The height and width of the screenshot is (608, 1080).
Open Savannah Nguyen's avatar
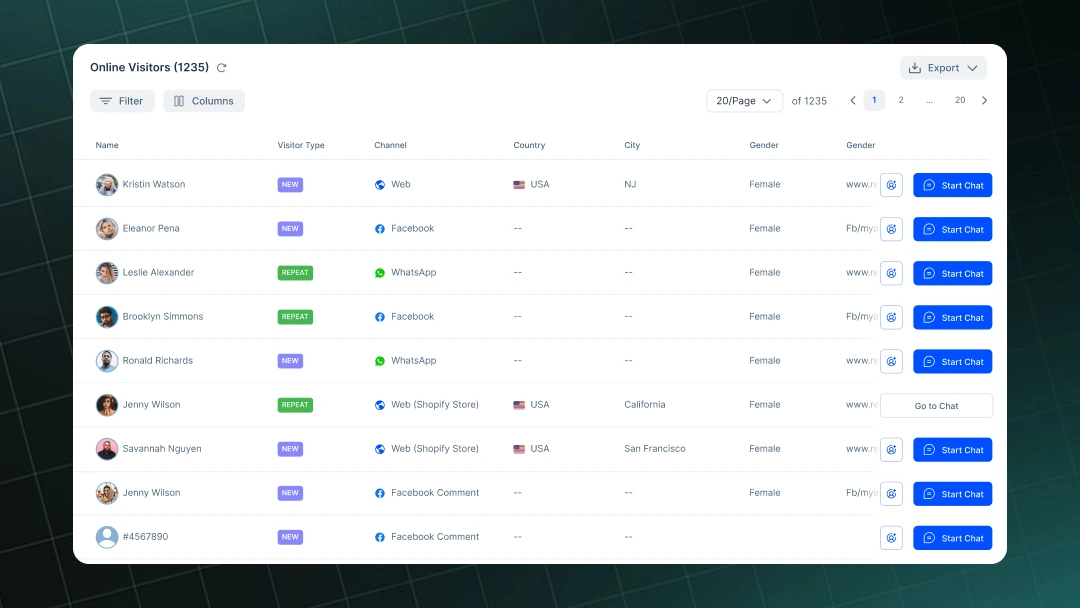[x=107, y=449]
